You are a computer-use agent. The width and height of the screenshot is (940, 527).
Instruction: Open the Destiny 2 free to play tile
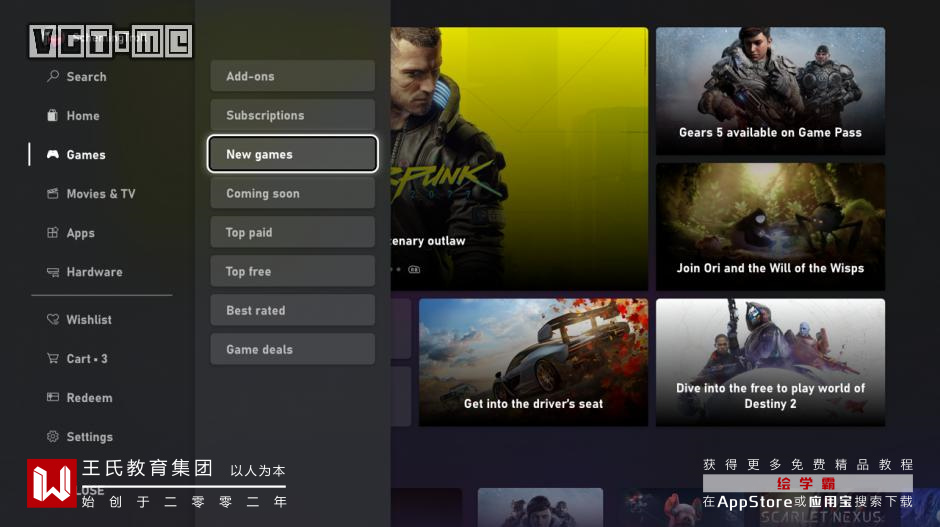click(770, 363)
